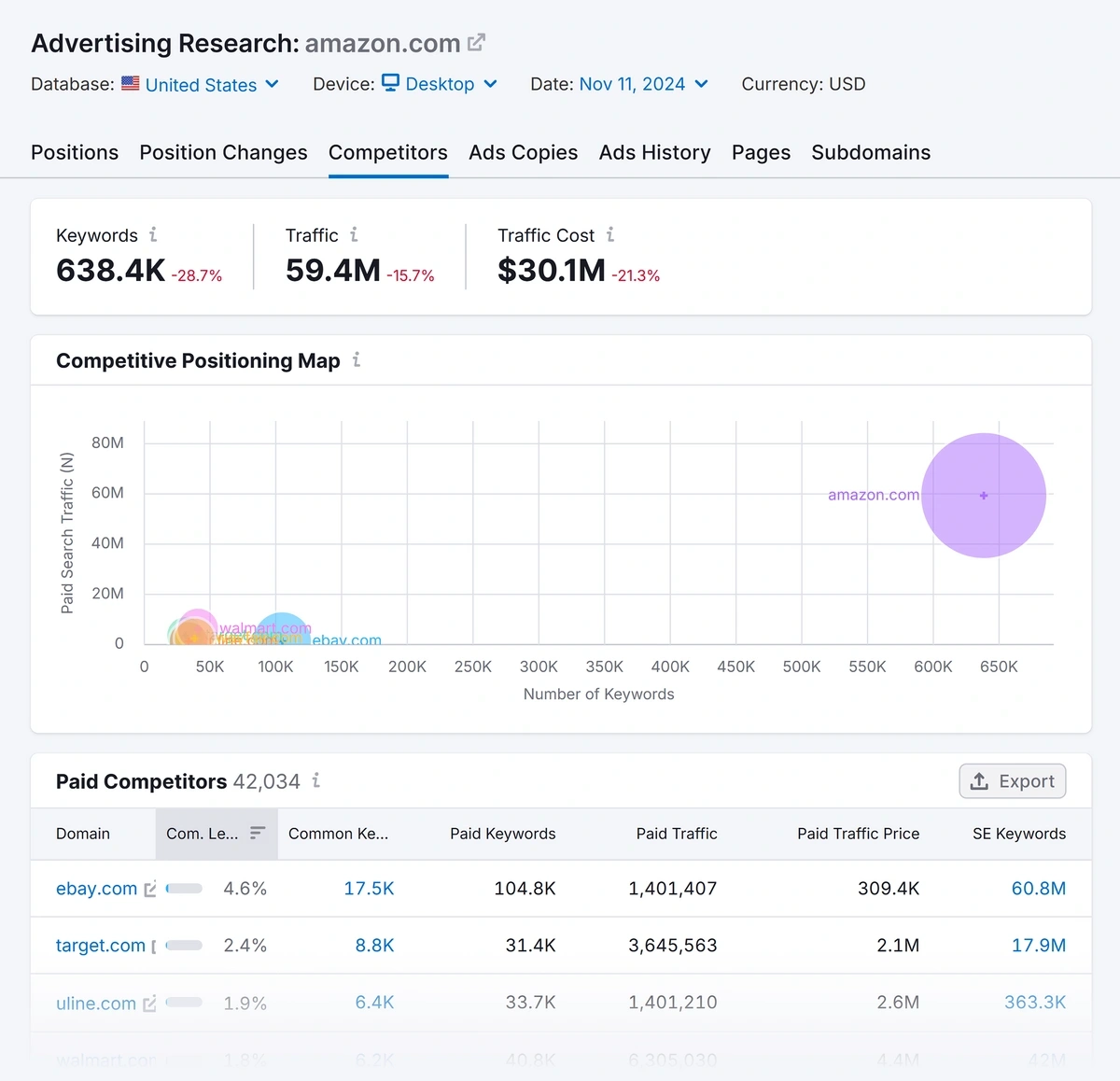Click the 42,034 paid competitors count

coord(267,781)
